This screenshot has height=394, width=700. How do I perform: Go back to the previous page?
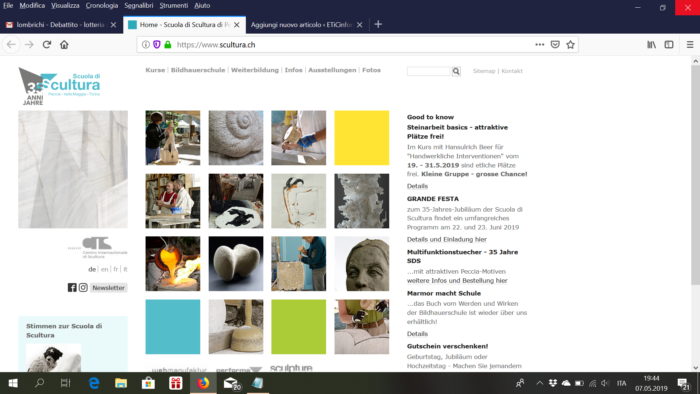[x=11, y=45]
